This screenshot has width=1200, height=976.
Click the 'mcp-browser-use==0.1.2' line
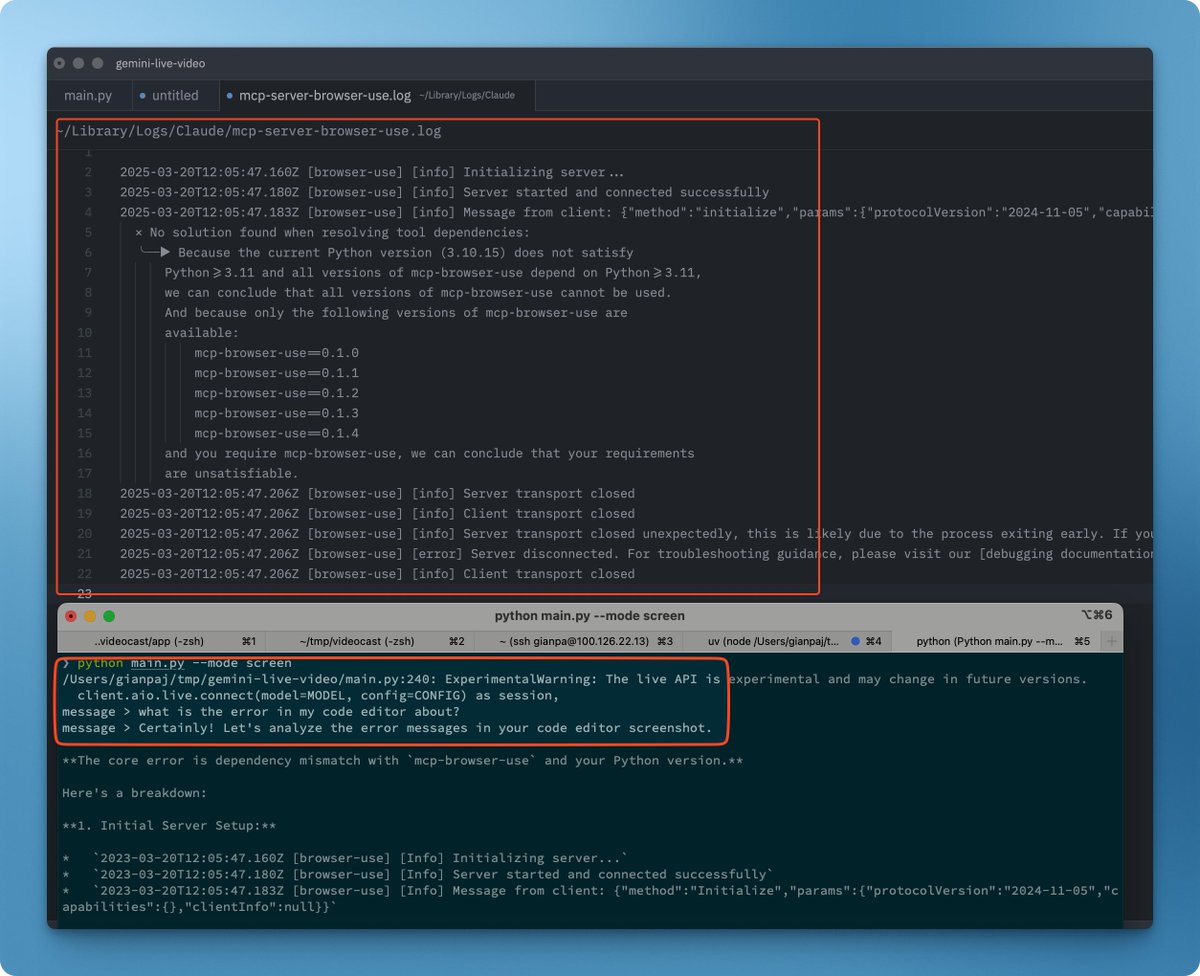[x=277, y=393]
